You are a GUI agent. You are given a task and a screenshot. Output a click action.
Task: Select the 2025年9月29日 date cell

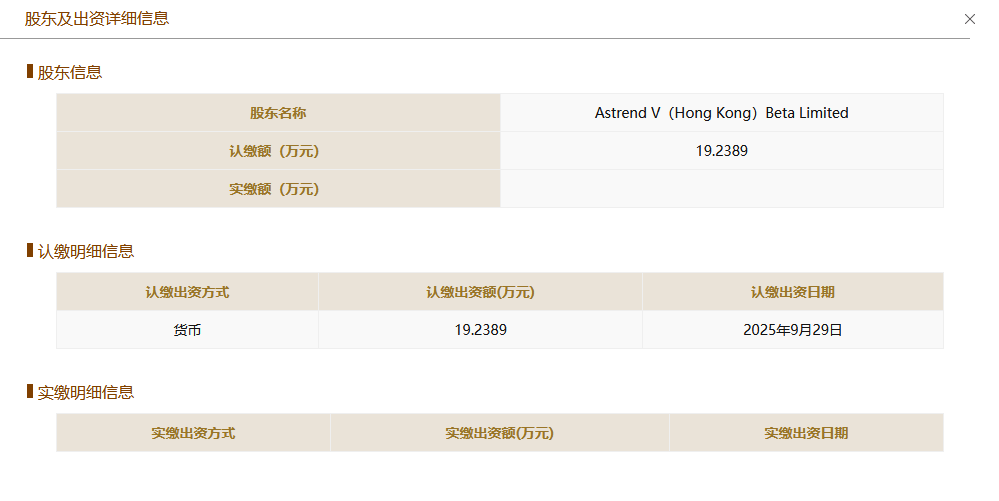792,330
